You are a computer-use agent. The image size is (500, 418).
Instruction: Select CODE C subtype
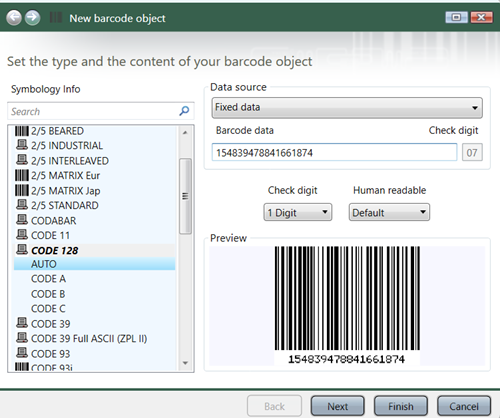click(48, 309)
